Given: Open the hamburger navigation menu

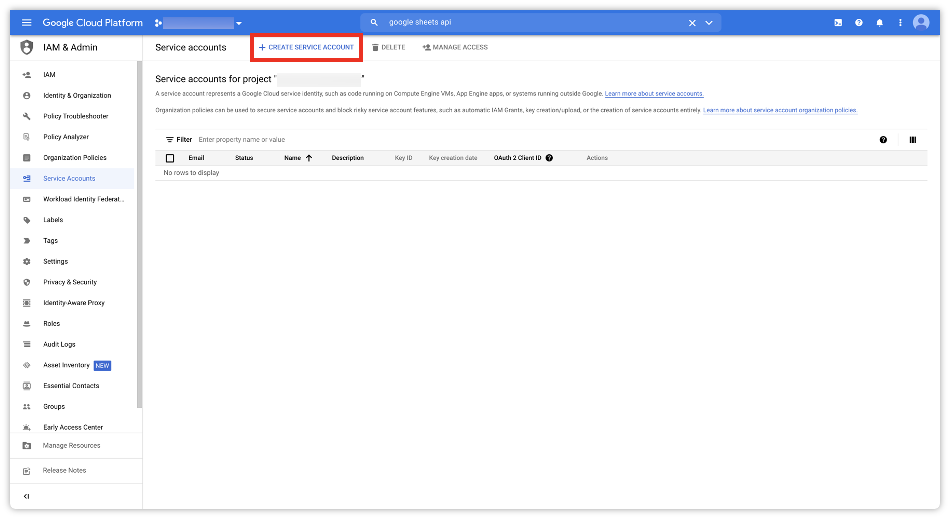Looking at the screenshot, I should tap(26, 22).
